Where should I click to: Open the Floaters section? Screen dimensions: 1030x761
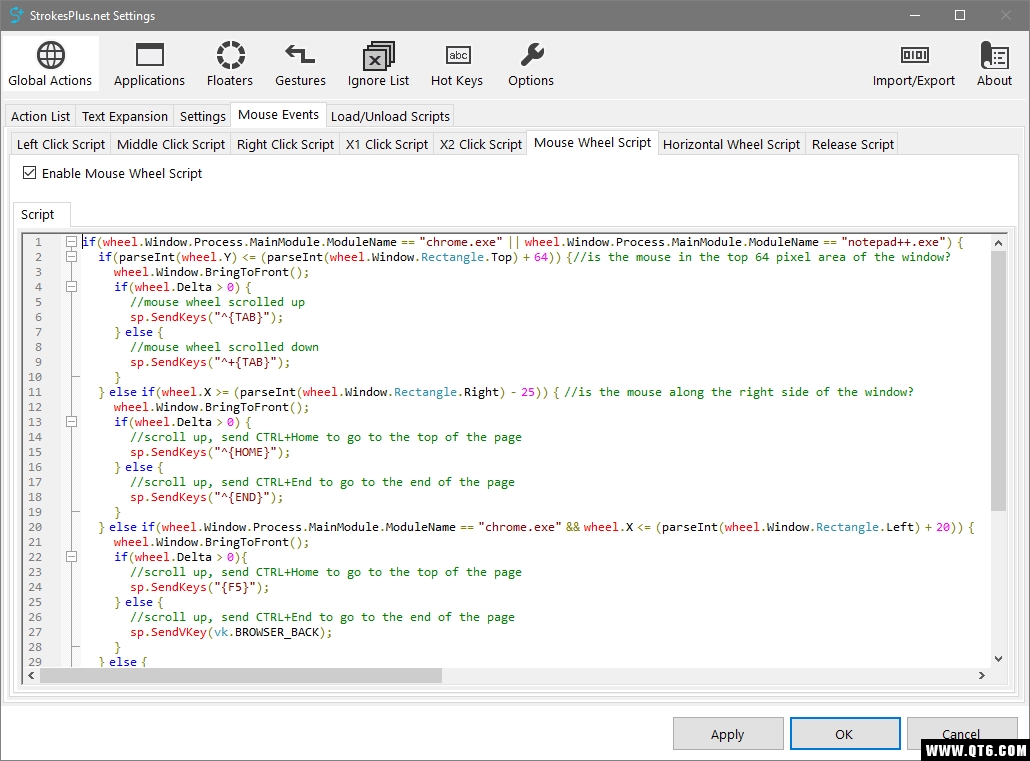[x=229, y=64]
